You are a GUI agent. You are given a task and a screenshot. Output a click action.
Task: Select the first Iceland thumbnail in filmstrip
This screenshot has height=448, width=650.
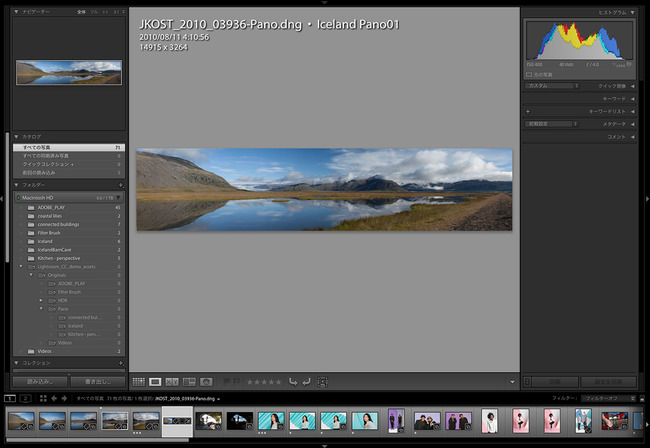click(21, 421)
